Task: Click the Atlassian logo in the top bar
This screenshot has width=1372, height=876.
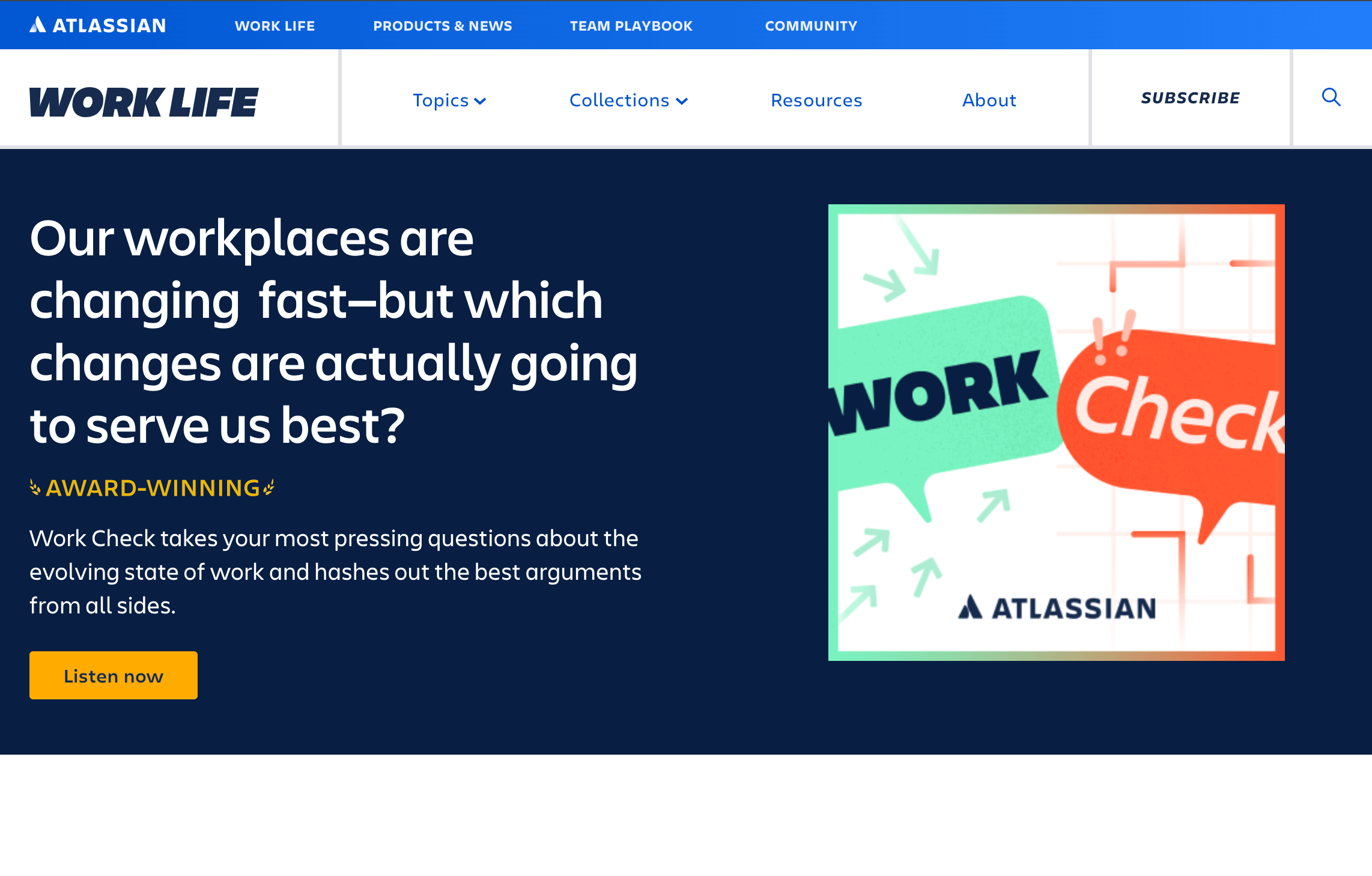Action: pyautogui.click(x=98, y=25)
